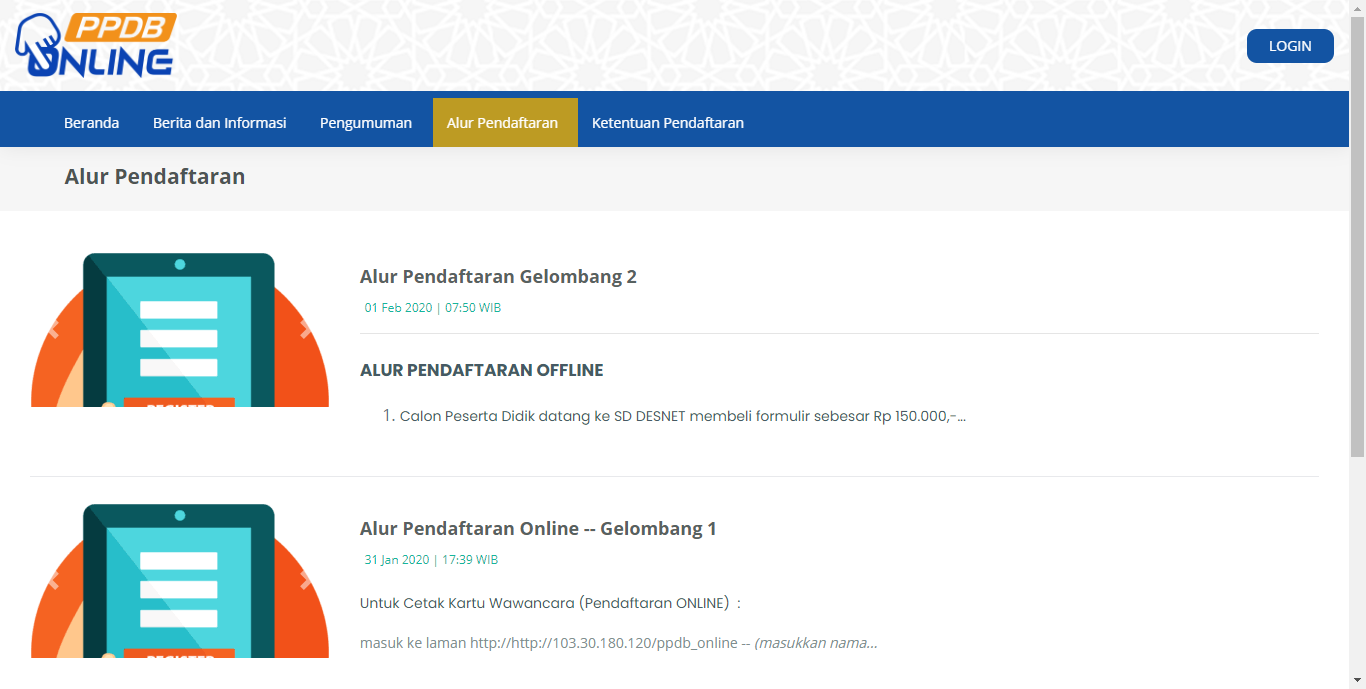Show previous image in Gelombang 2 carousel

[53, 329]
